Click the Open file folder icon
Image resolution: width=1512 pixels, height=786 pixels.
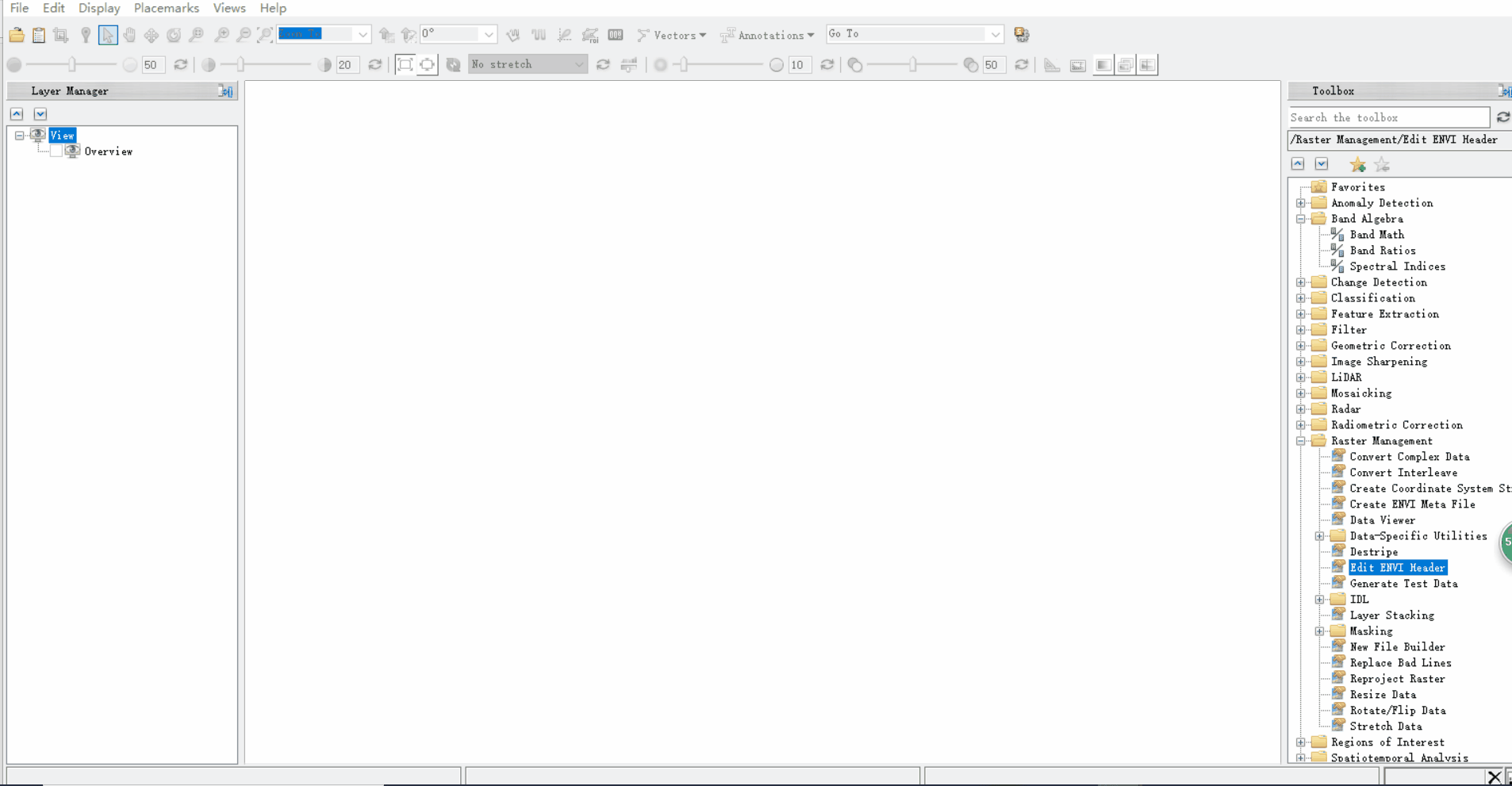click(x=17, y=35)
